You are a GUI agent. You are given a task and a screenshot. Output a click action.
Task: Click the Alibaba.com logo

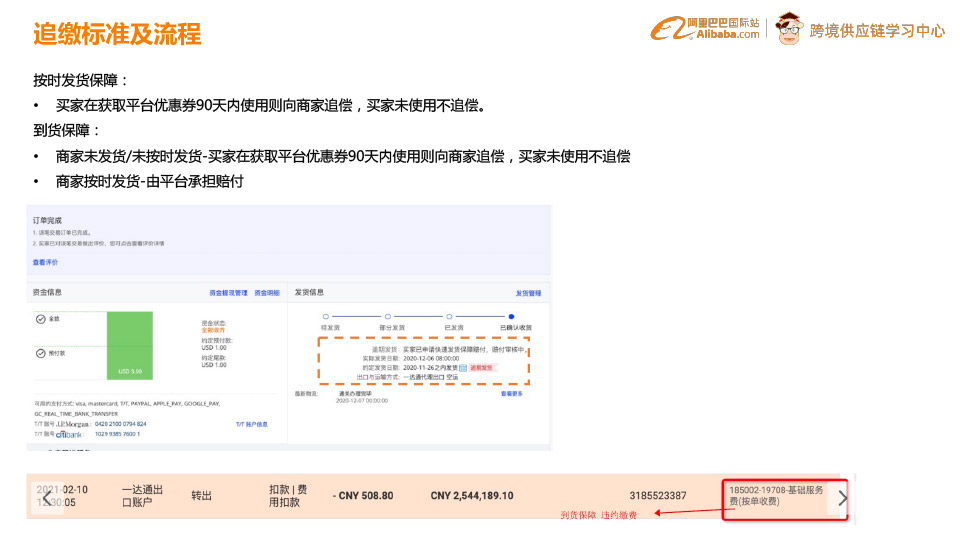click(x=705, y=29)
